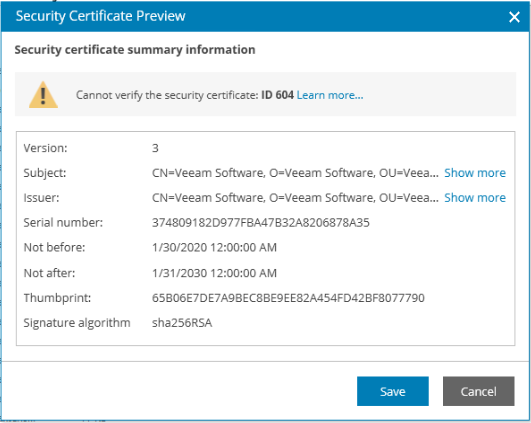Click the 'Version:' label
The height and width of the screenshot is (423, 531).
pyautogui.click(x=45, y=148)
